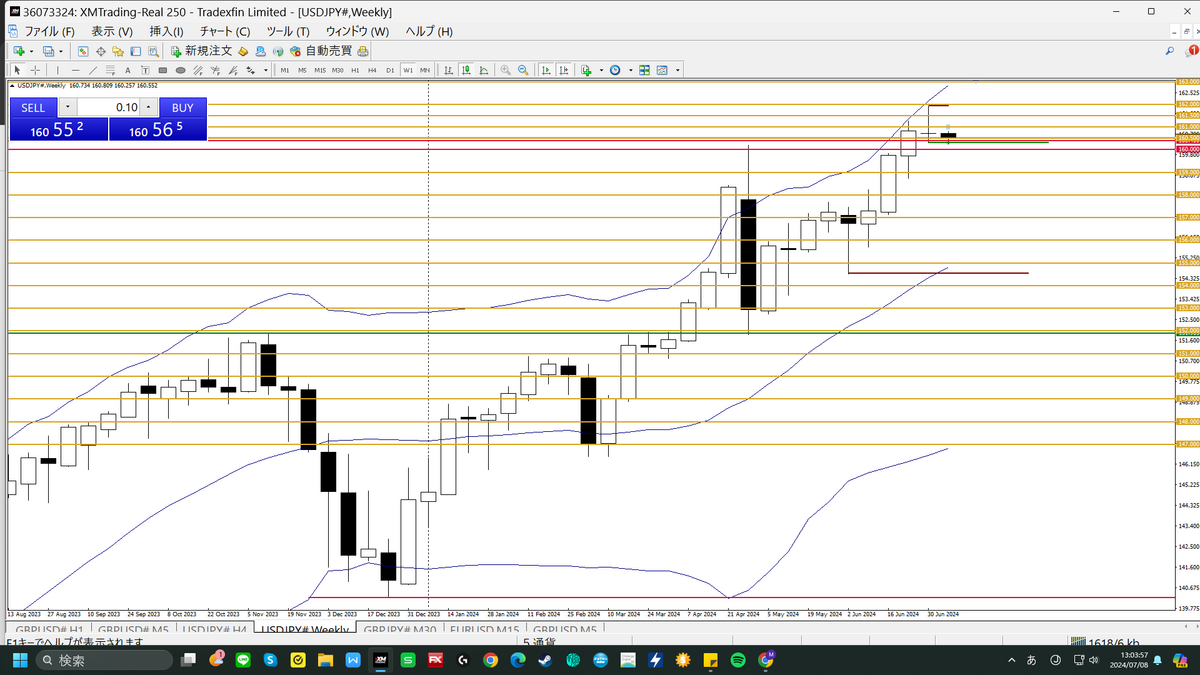
Task: Open the チャート (C) menu
Action: (224, 32)
